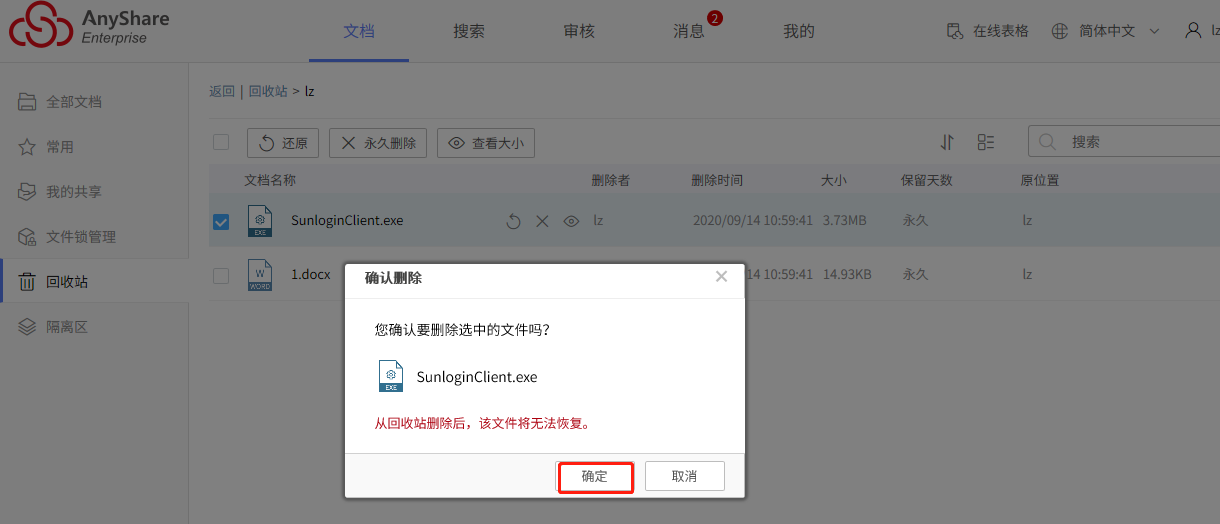Check the 1.docx file checkbox

click(221, 275)
